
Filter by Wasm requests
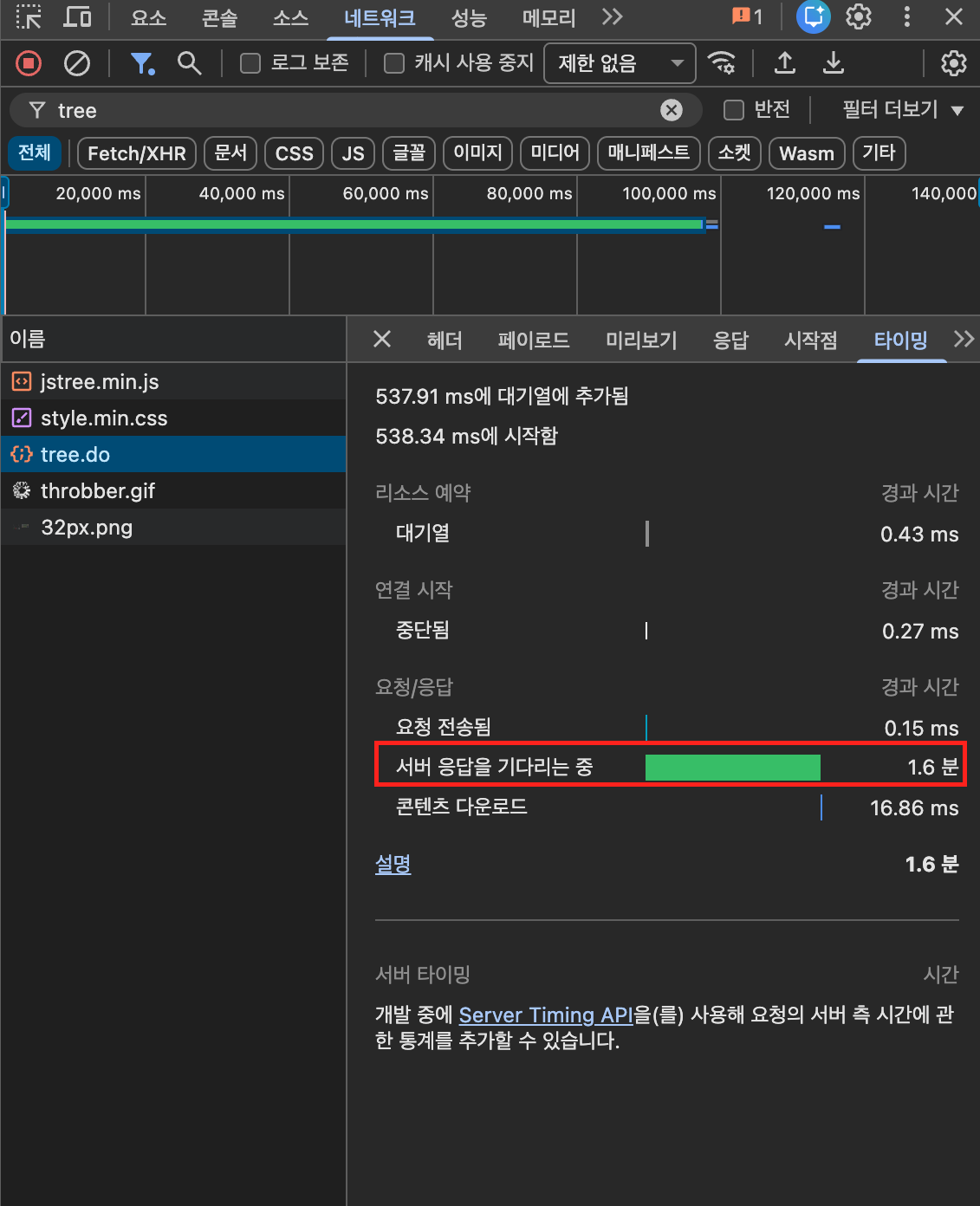click(x=807, y=153)
